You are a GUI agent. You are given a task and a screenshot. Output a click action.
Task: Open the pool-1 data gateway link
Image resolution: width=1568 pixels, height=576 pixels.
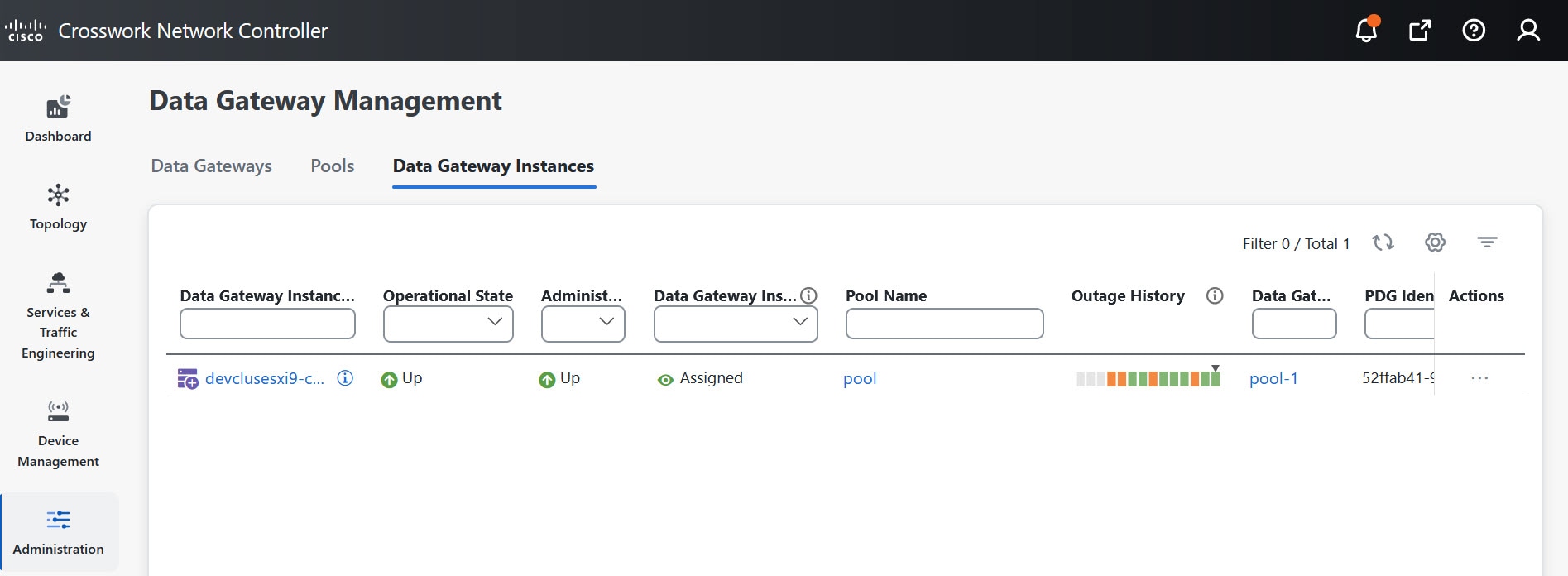tap(1273, 378)
